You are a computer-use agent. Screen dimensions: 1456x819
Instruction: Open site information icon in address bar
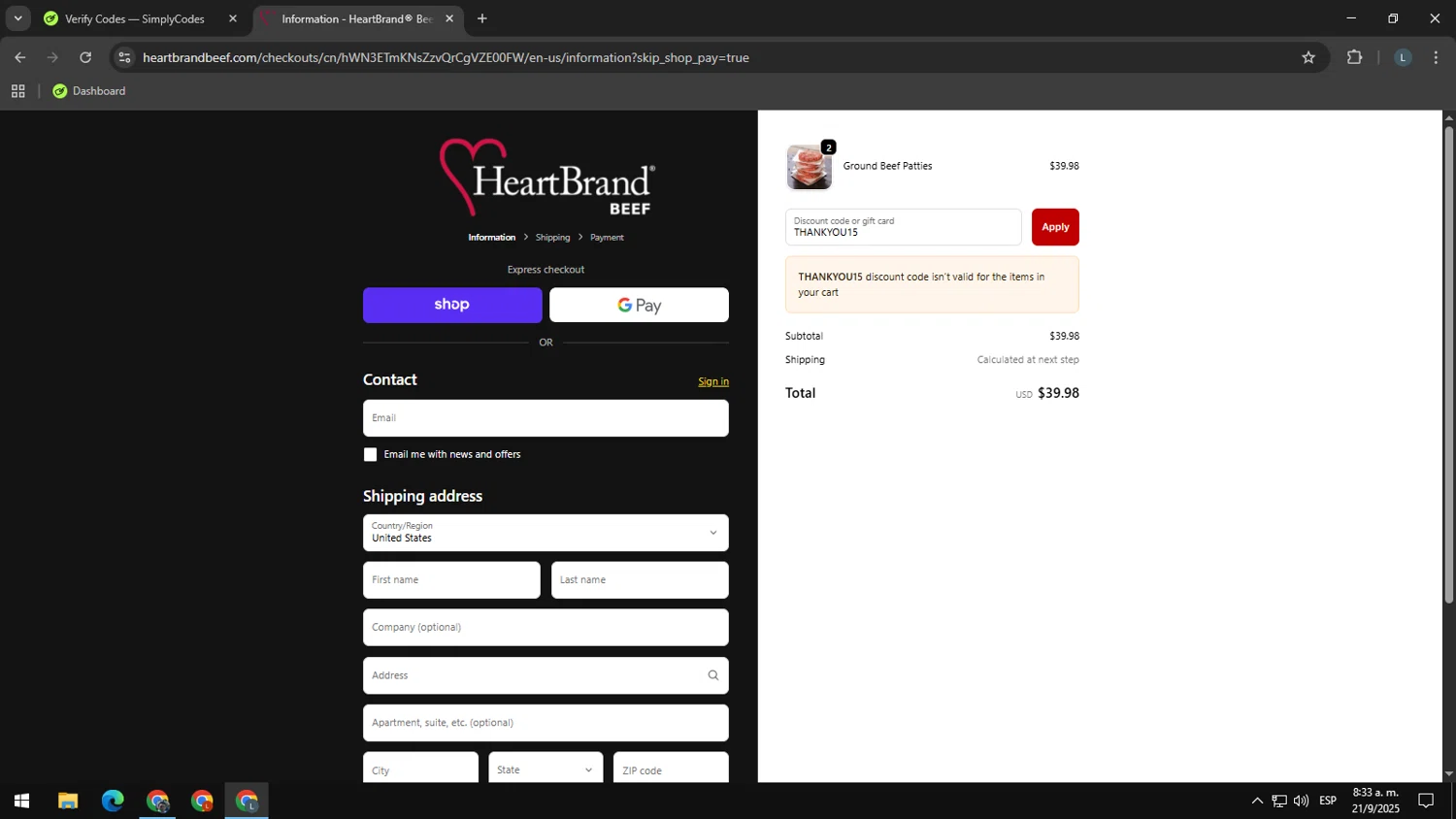pyautogui.click(x=124, y=57)
